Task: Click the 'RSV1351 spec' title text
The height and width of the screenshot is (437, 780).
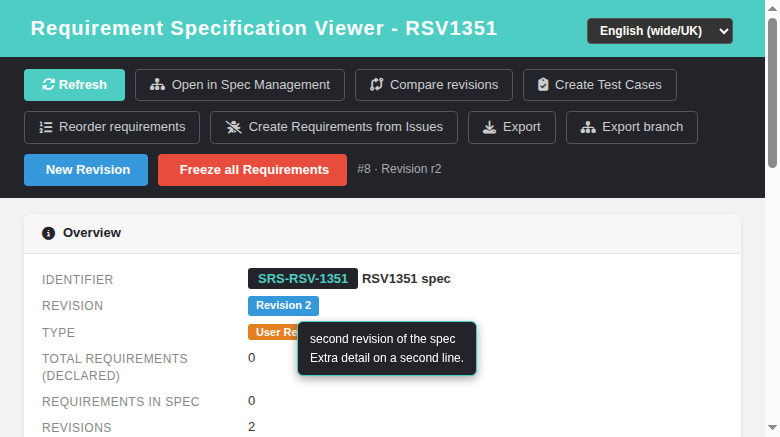Action: [x=406, y=279]
